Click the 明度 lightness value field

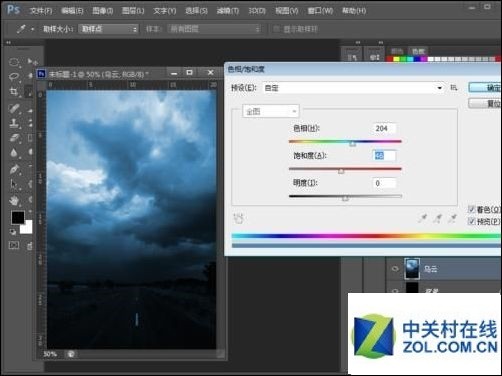384,183
